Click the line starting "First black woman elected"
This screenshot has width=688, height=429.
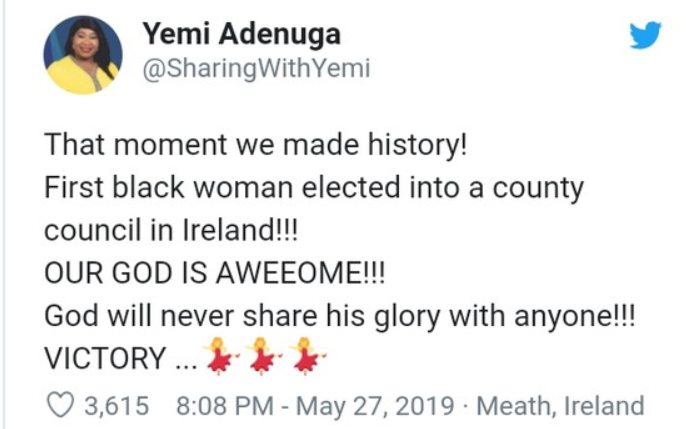(x=312, y=187)
